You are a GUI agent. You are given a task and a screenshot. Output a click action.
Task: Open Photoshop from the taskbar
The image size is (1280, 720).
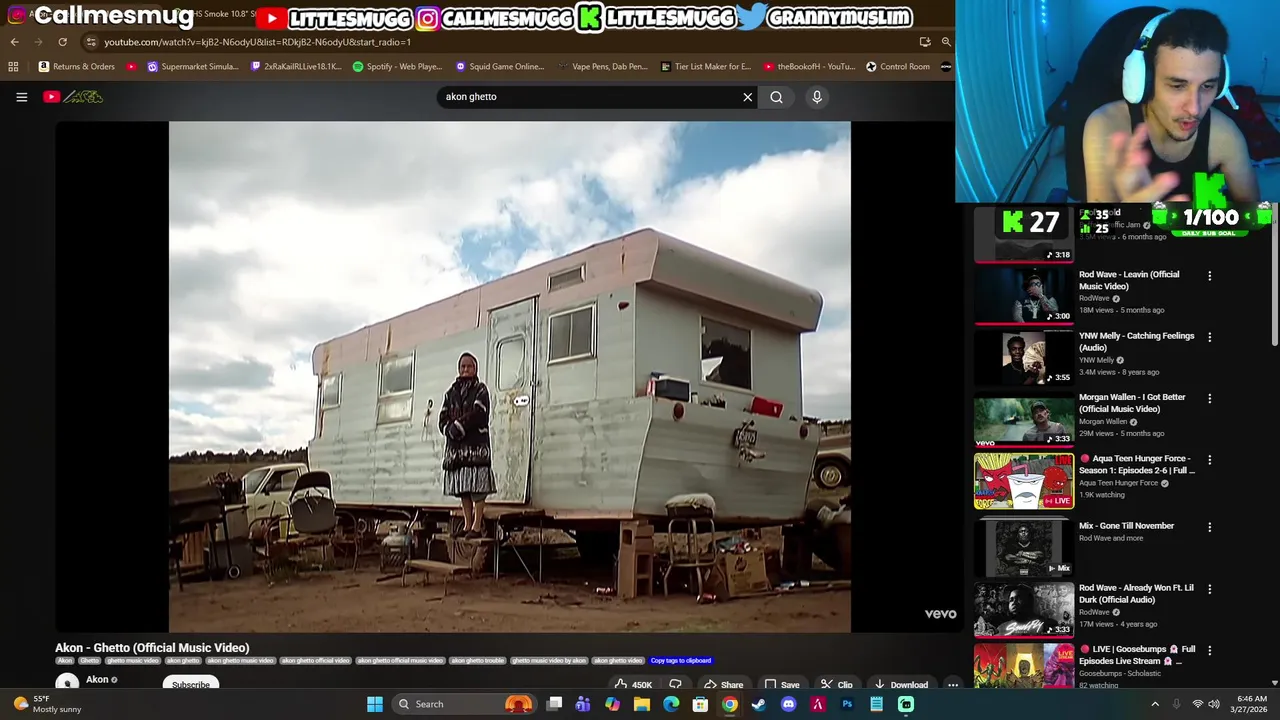[x=847, y=704]
